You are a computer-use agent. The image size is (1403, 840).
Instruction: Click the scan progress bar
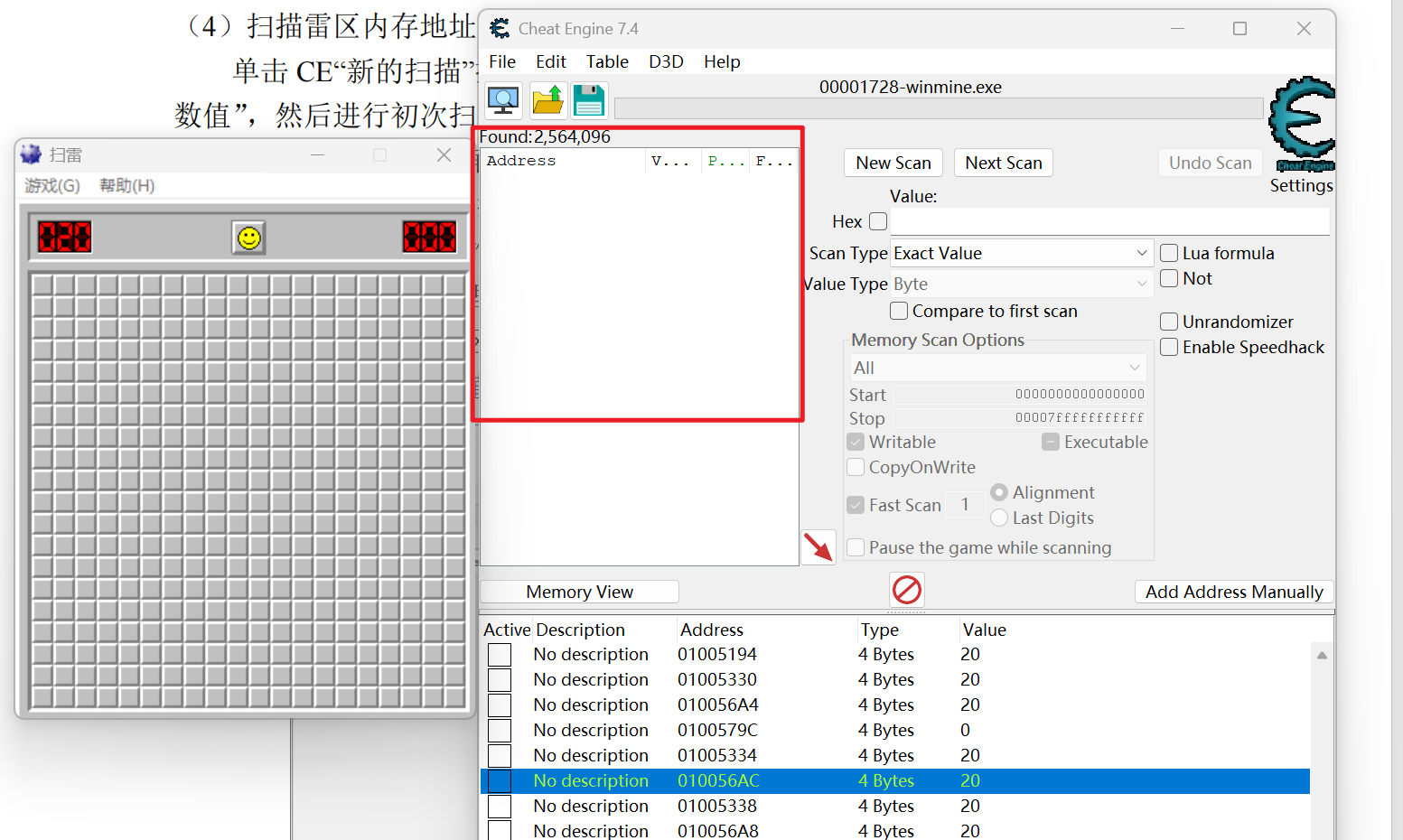click(939, 108)
